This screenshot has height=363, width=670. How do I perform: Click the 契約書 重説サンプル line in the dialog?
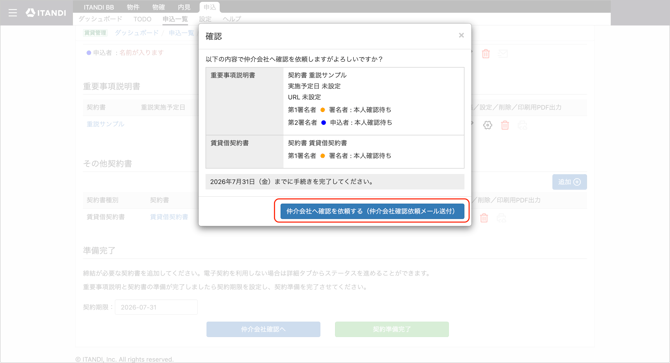[x=317, y=75]
